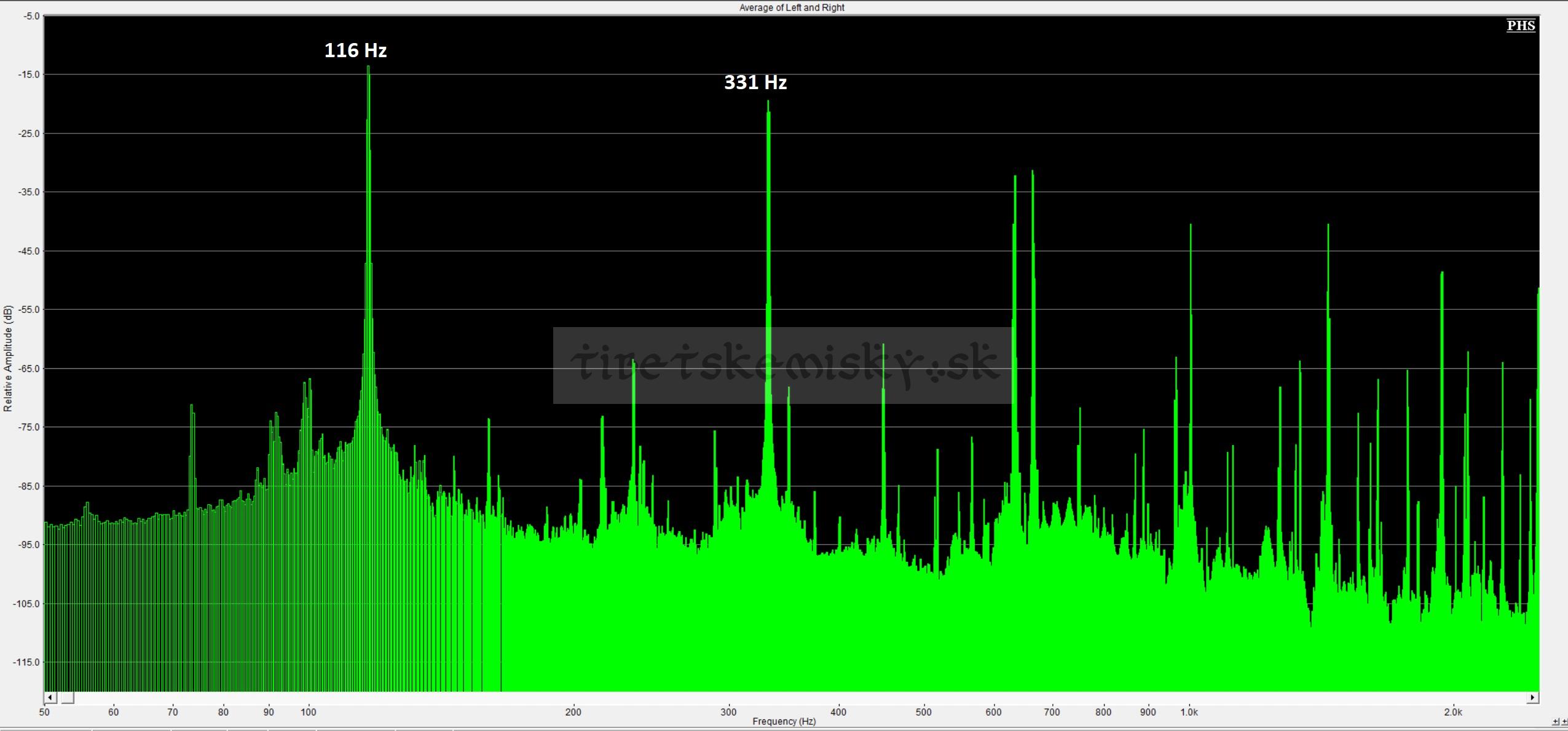Click the horizontal scrollbar thumb
Viewport: 1568px width, 731px height.
[x=66, y=698]
